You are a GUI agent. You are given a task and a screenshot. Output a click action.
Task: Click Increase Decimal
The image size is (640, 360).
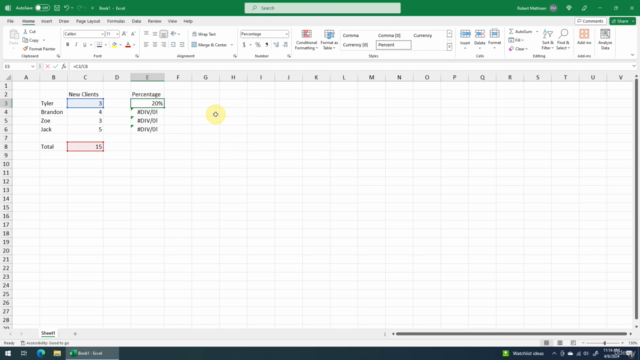click(x=276, y=44)
